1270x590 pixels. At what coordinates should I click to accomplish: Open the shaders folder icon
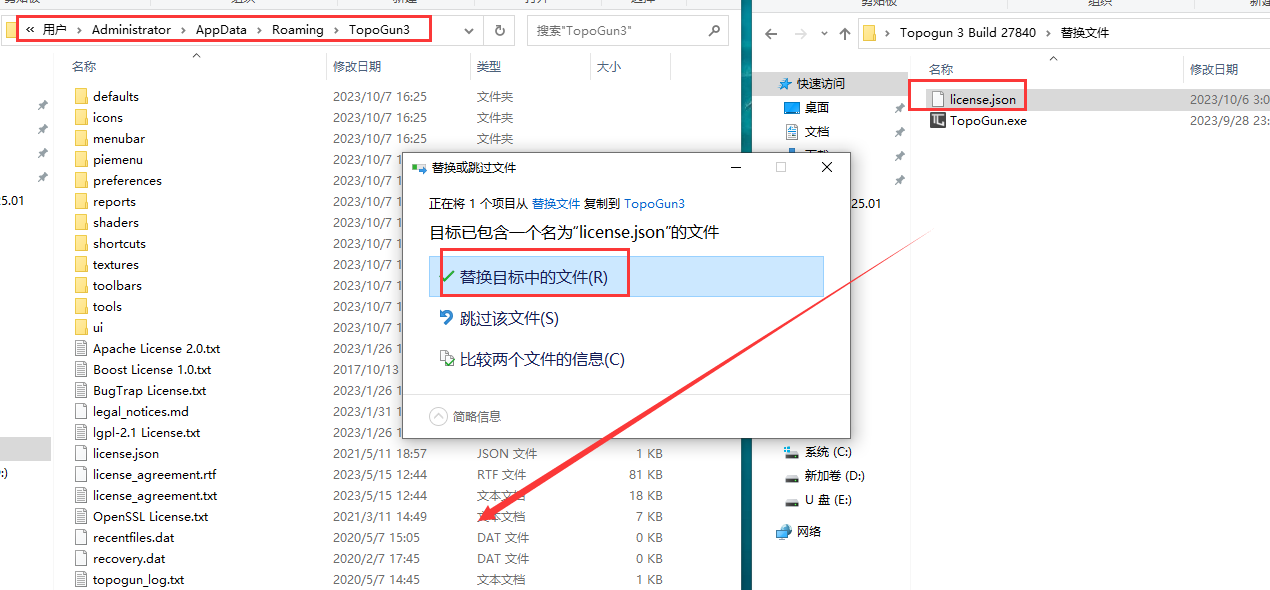pyautogui.click(x=82, y=222)
